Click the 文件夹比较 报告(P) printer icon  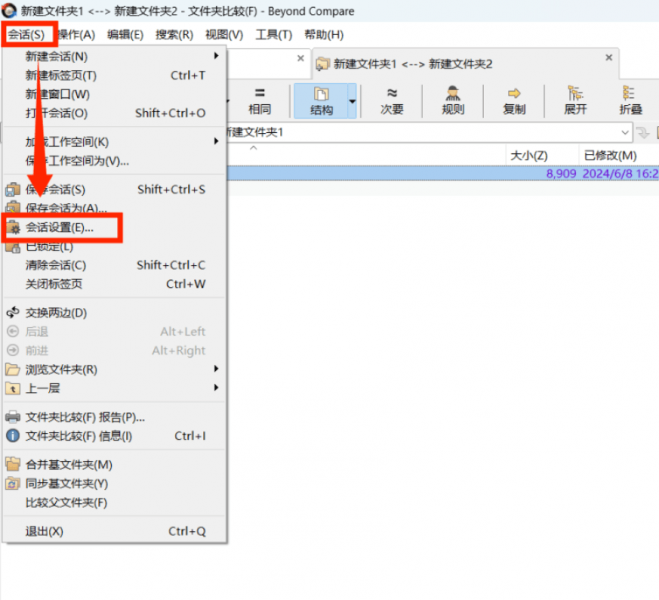pyautogui.click(x=13, y=417)
